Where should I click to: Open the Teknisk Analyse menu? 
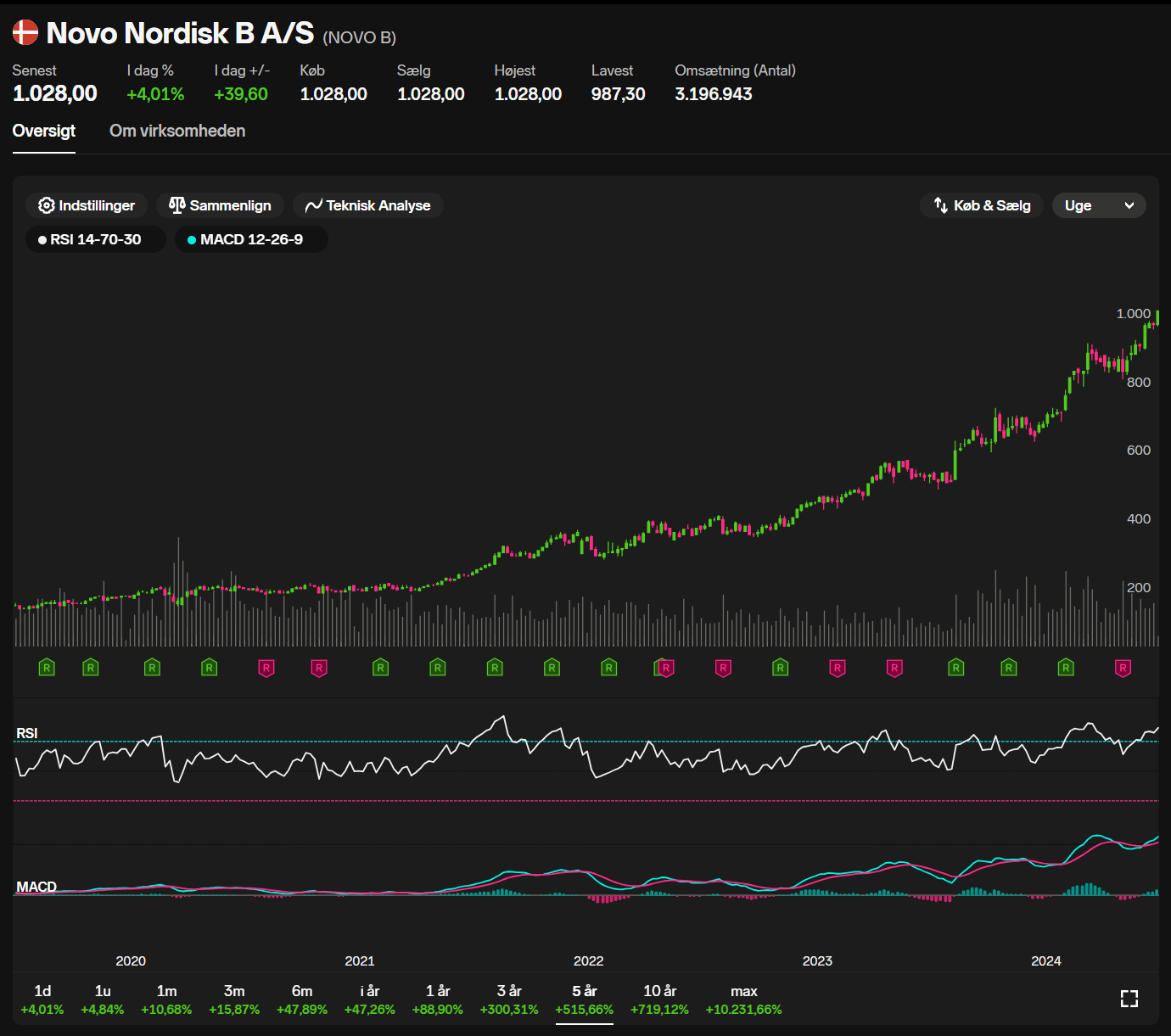[368, 205]
